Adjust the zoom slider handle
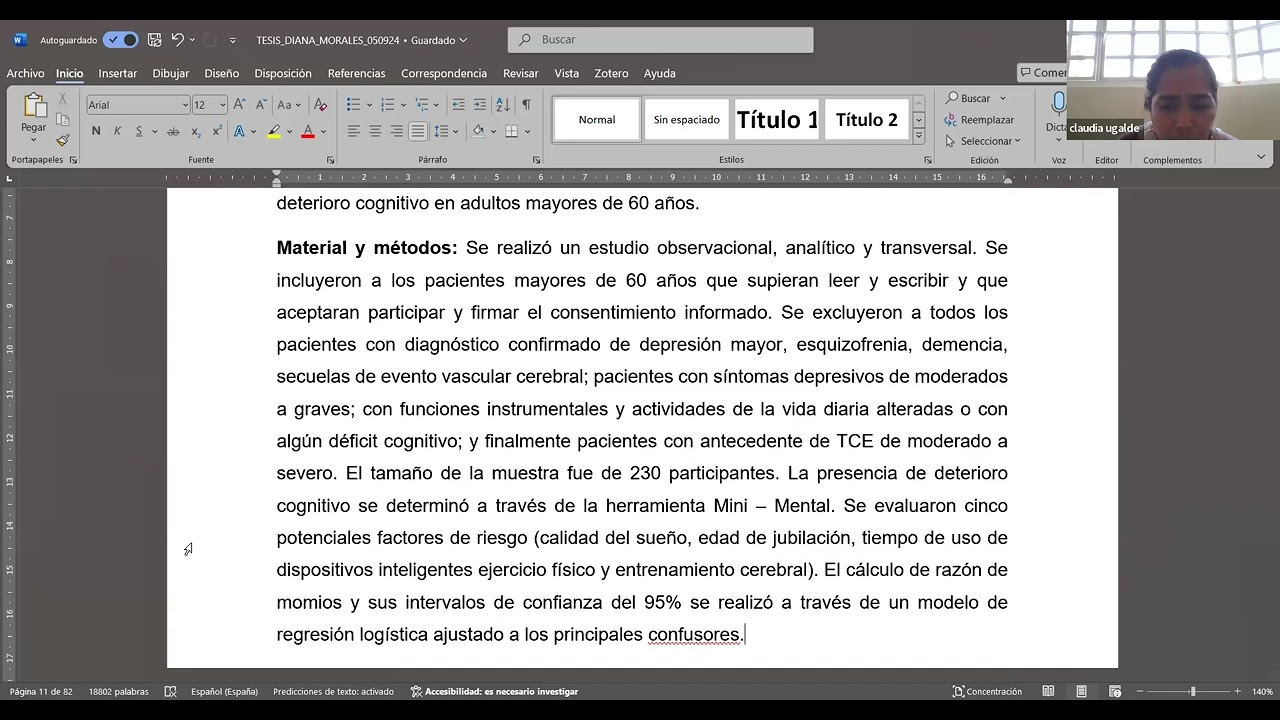Image resolution: width=1280 pixels, height=720 pixels. pyautogui.click(x=1192, y=691)
